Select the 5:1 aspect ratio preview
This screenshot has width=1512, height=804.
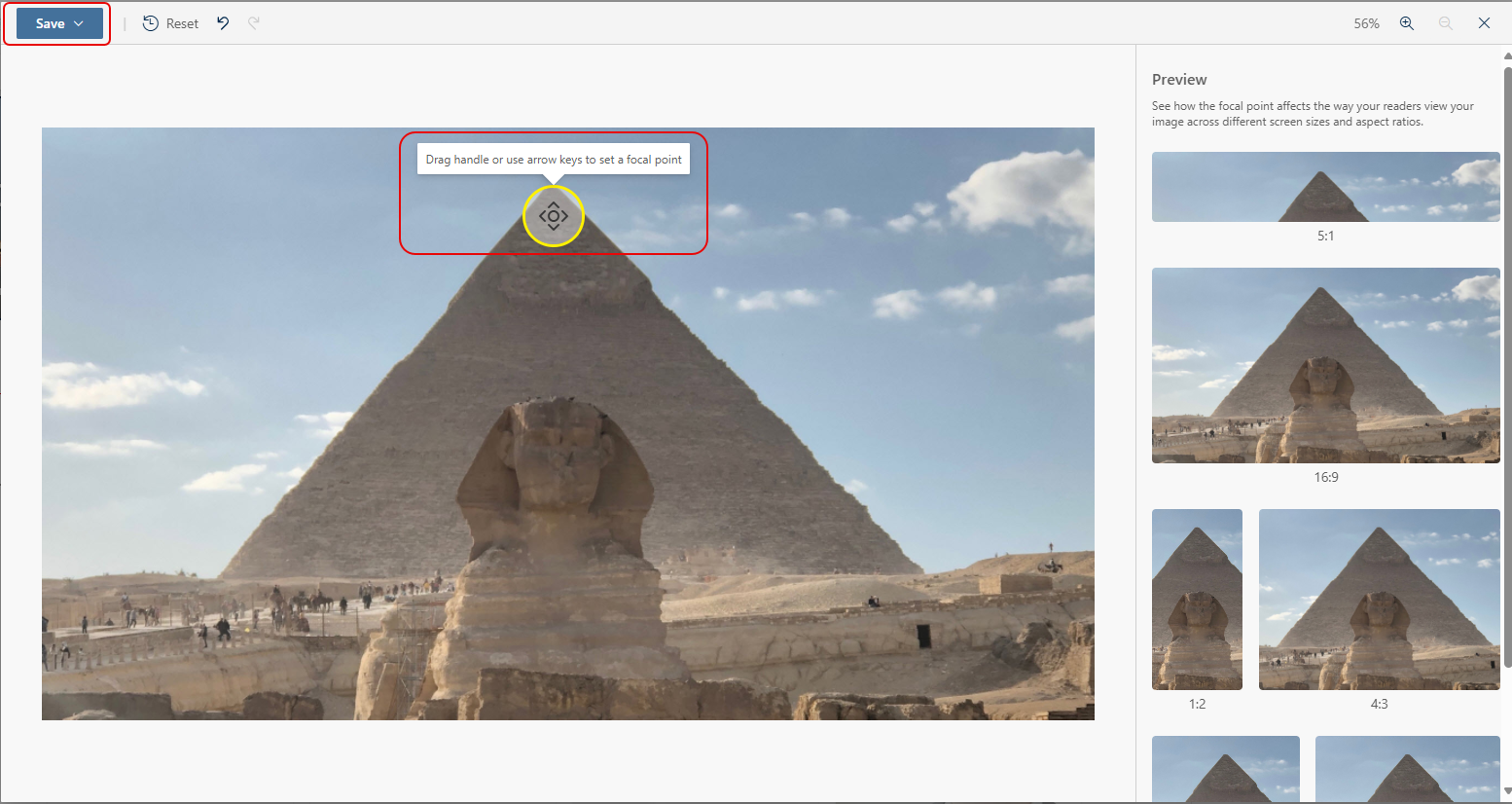1324,186
